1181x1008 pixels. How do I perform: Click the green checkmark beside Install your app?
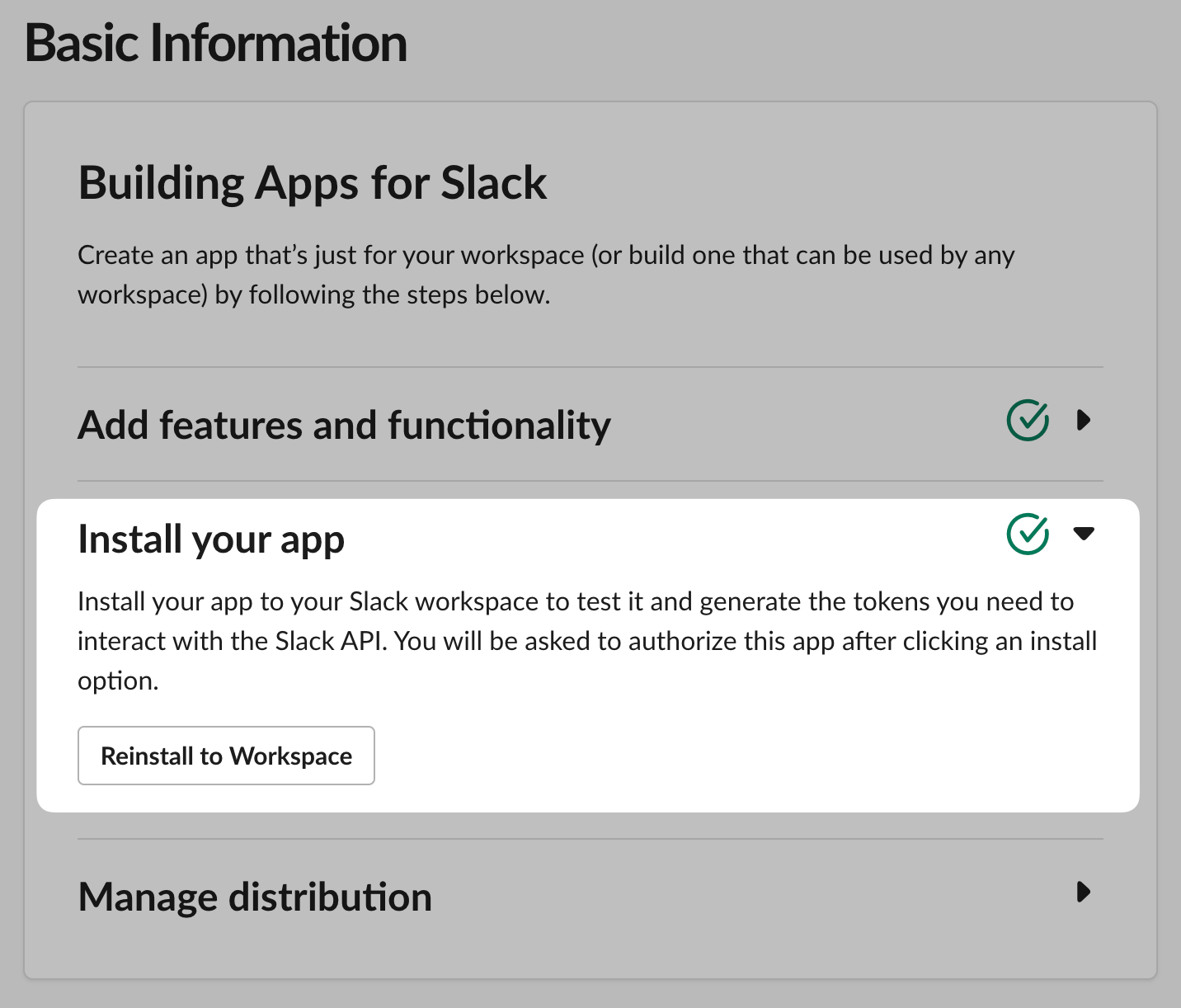click(1028, 534)
